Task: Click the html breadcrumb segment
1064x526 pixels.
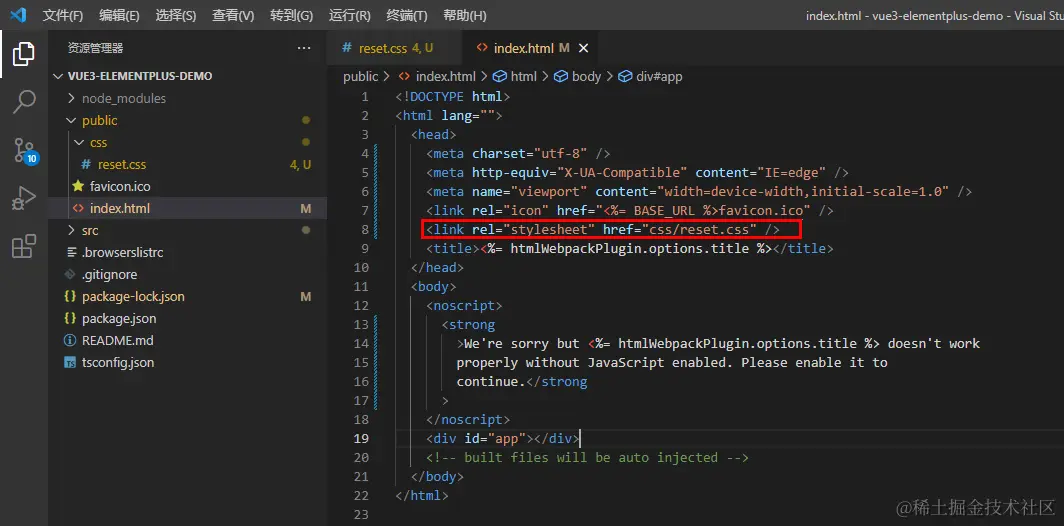Action: pos(515,77)
